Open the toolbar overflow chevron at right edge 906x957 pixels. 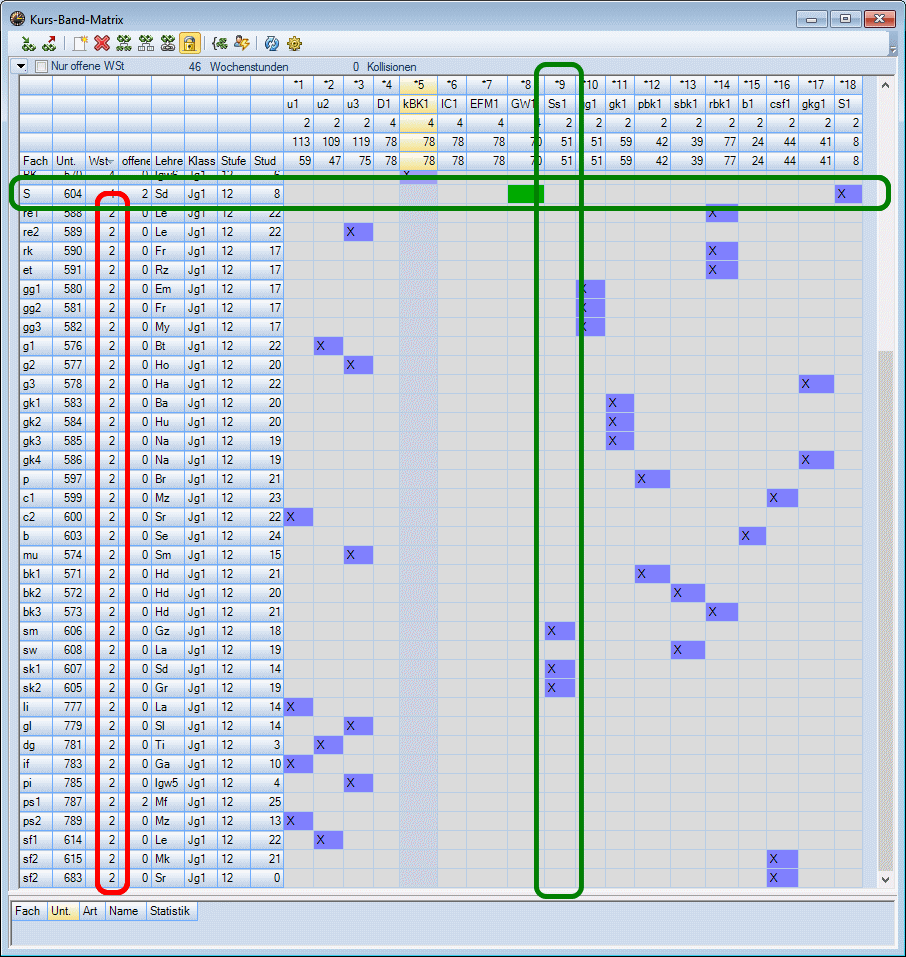[892, 48]
